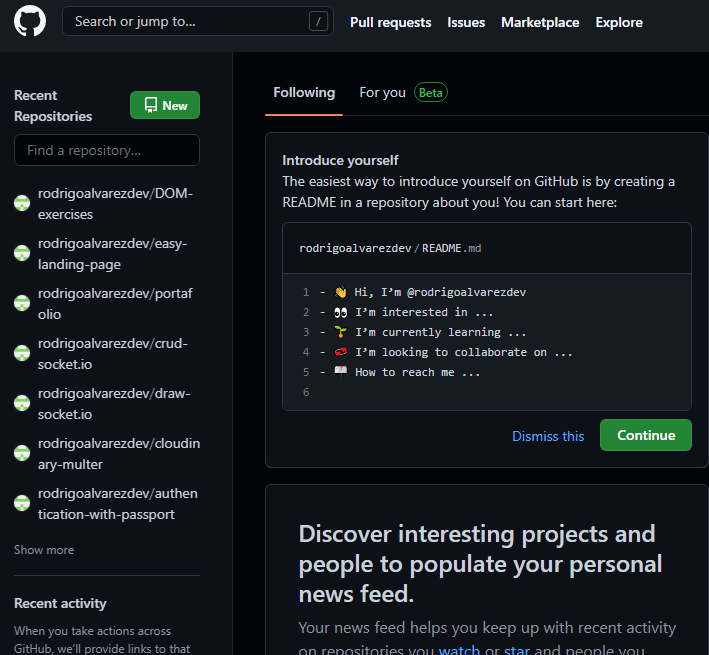Click the easy-landing-page repository avatar icon

coord(22,253)
